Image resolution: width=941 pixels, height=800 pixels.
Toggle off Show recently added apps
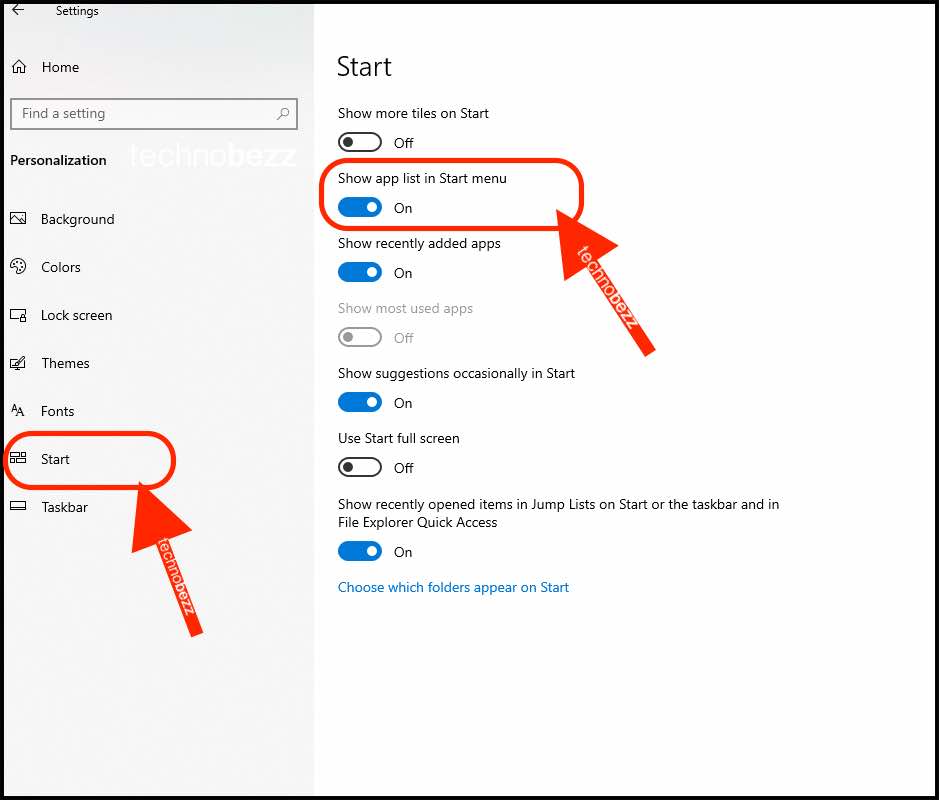[359, 272]
